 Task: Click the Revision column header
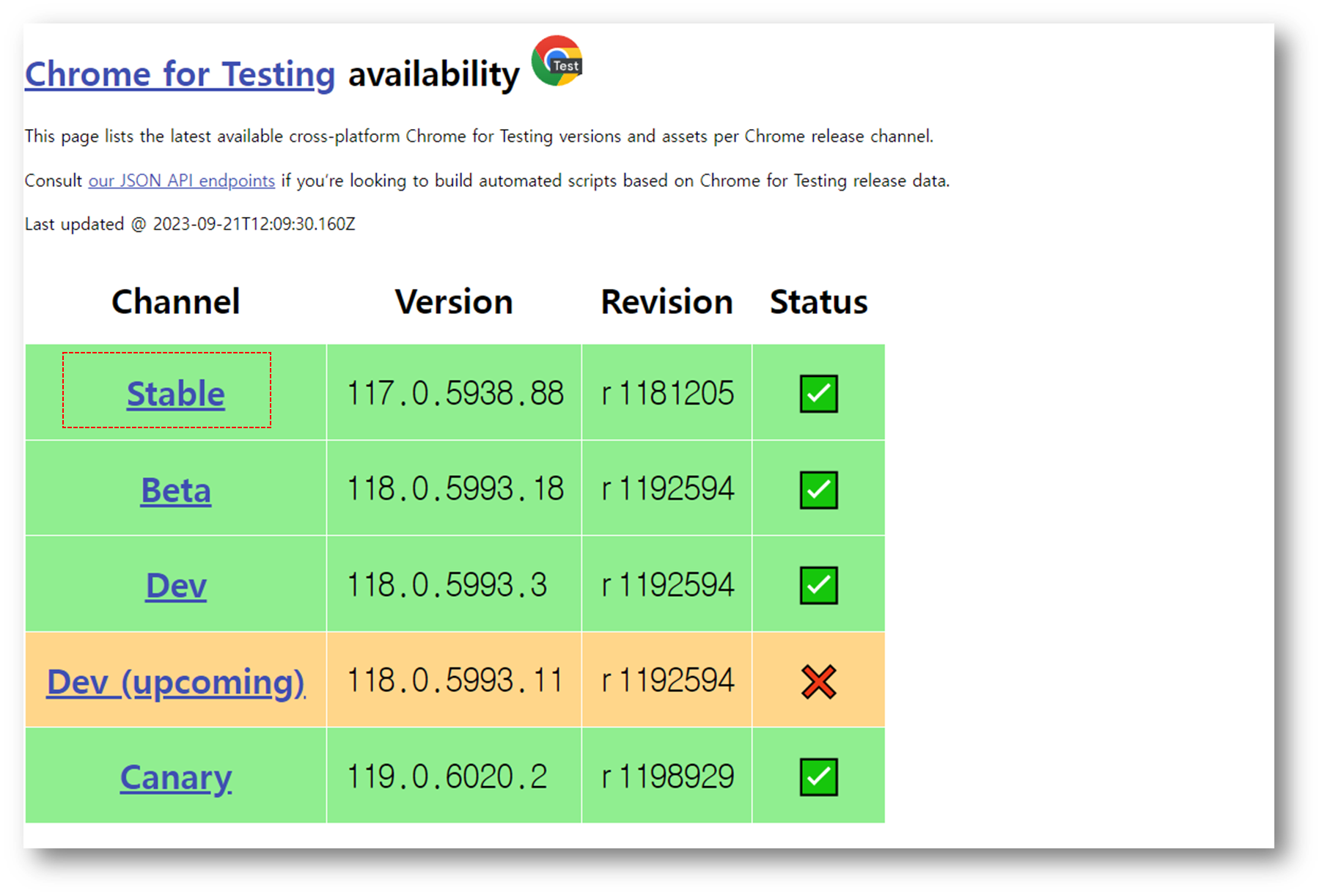tap(667, 301)
